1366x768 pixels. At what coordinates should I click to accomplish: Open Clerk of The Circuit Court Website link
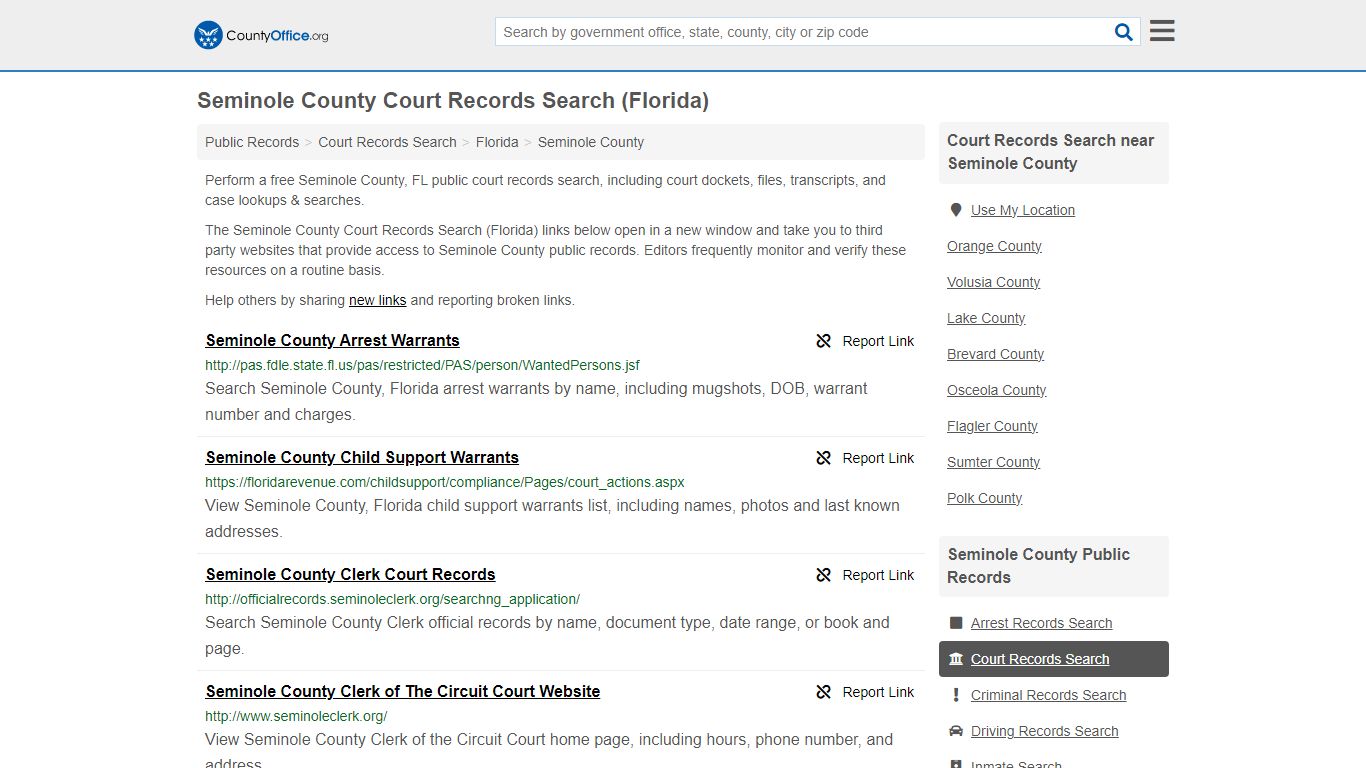click(403, 691)
